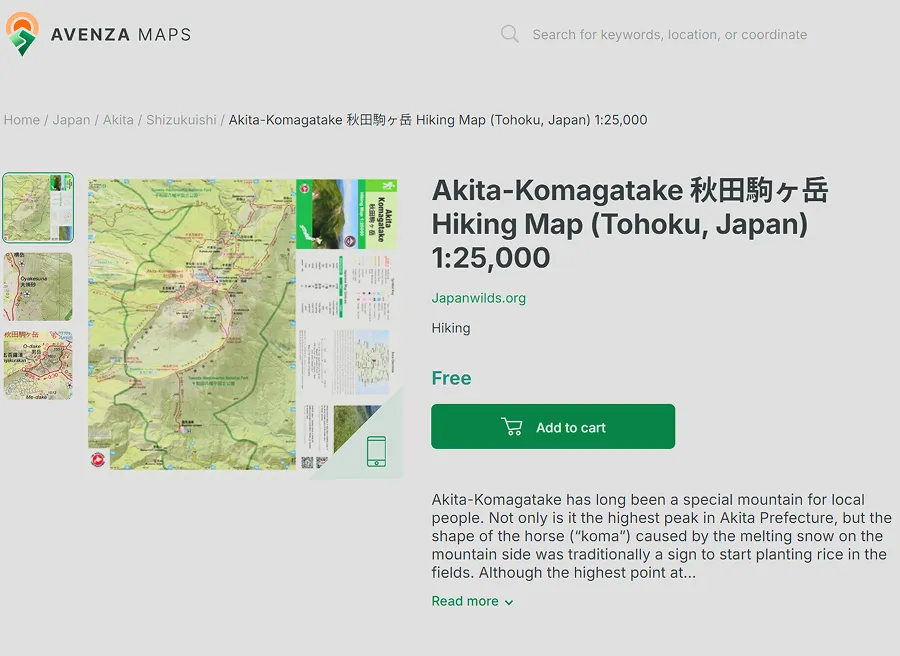Select the first full-map thumbnail

coord(38,208)
